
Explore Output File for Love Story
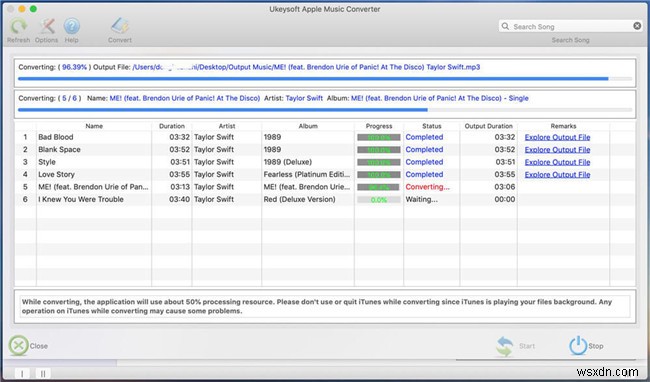tap(557, 174)
